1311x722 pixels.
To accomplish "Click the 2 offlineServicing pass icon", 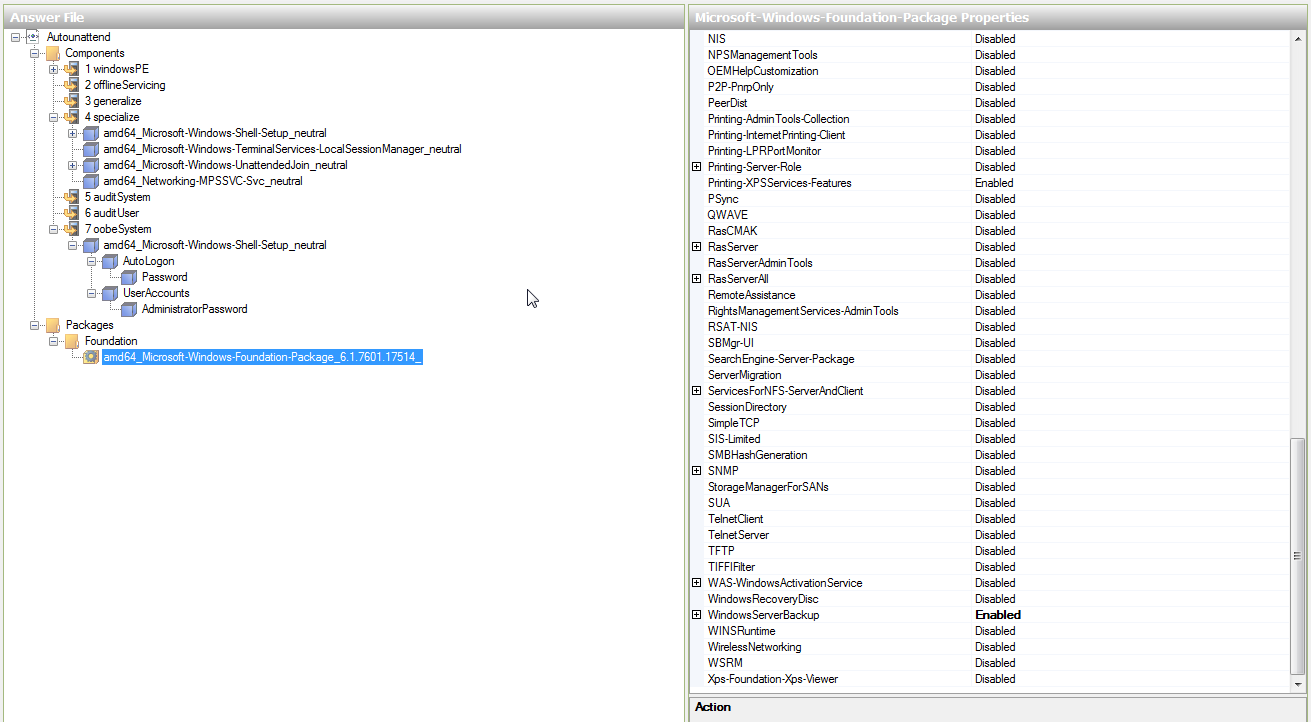I will pyautogui.click(x=71, y=85).
